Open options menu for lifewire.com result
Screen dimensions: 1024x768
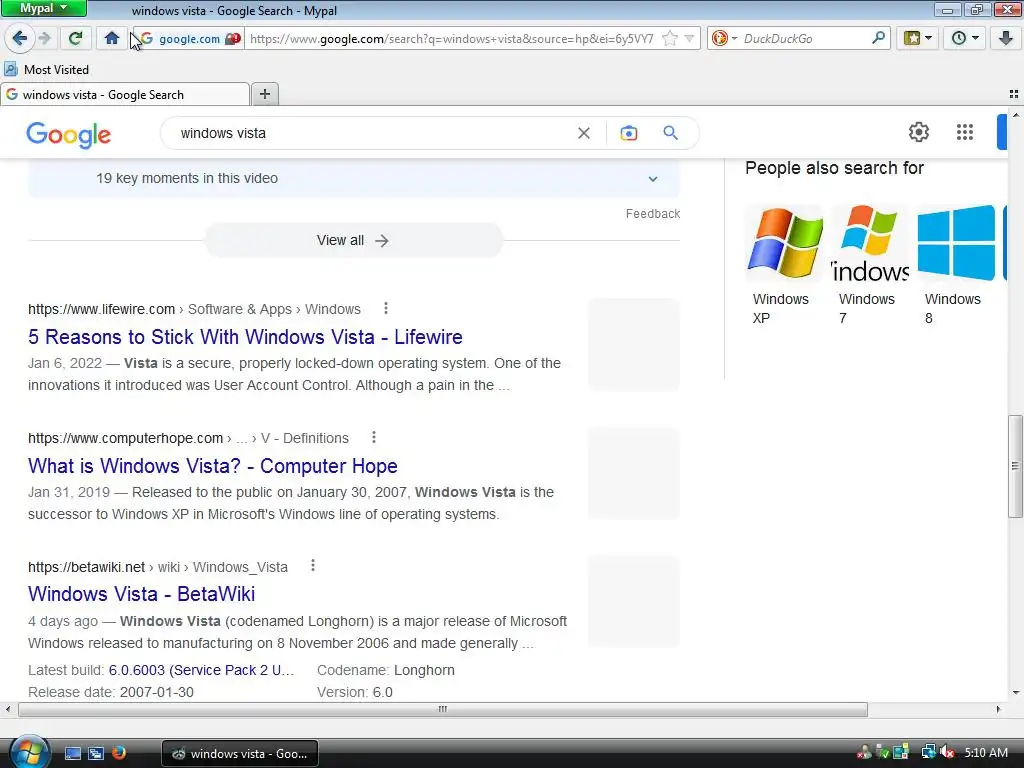pos(386,308)
